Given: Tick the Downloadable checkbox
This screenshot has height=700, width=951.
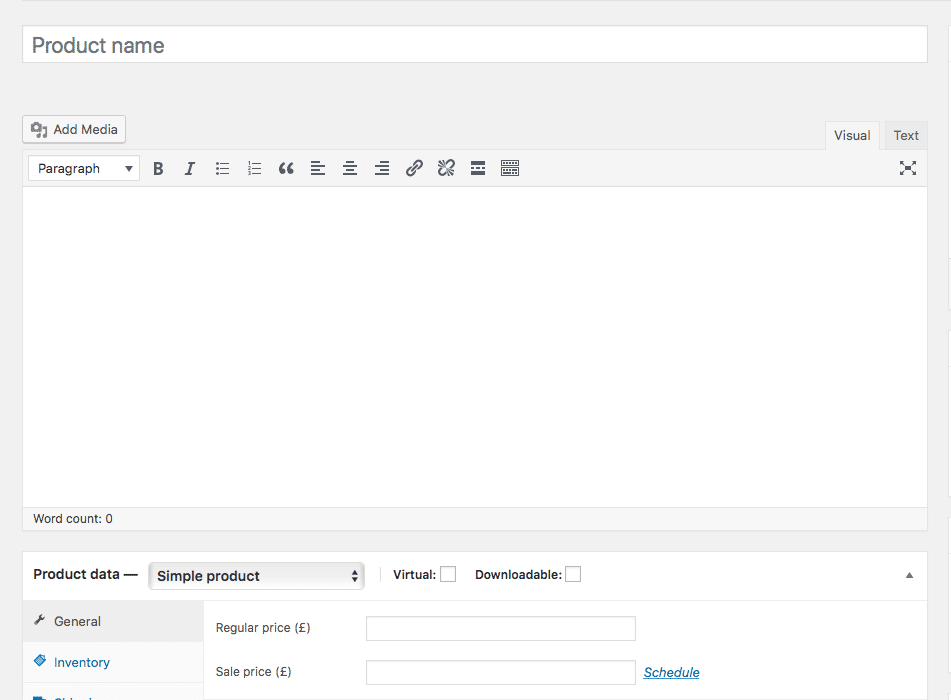Looking at the screenshot, I should (x=573, y=574).
